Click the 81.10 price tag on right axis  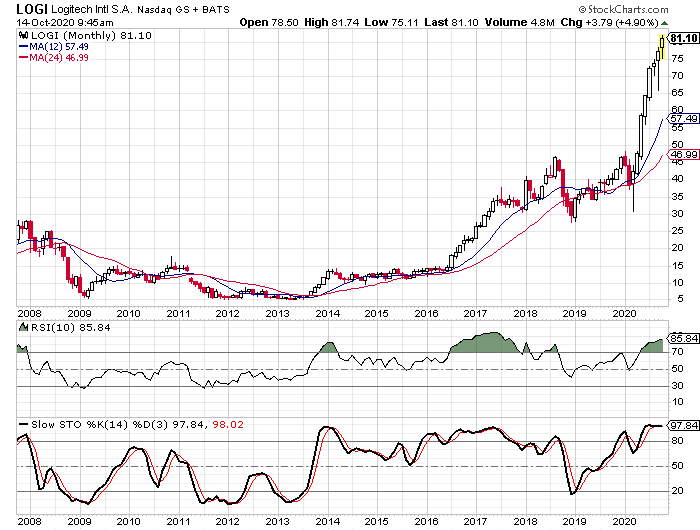pos(683,38)
